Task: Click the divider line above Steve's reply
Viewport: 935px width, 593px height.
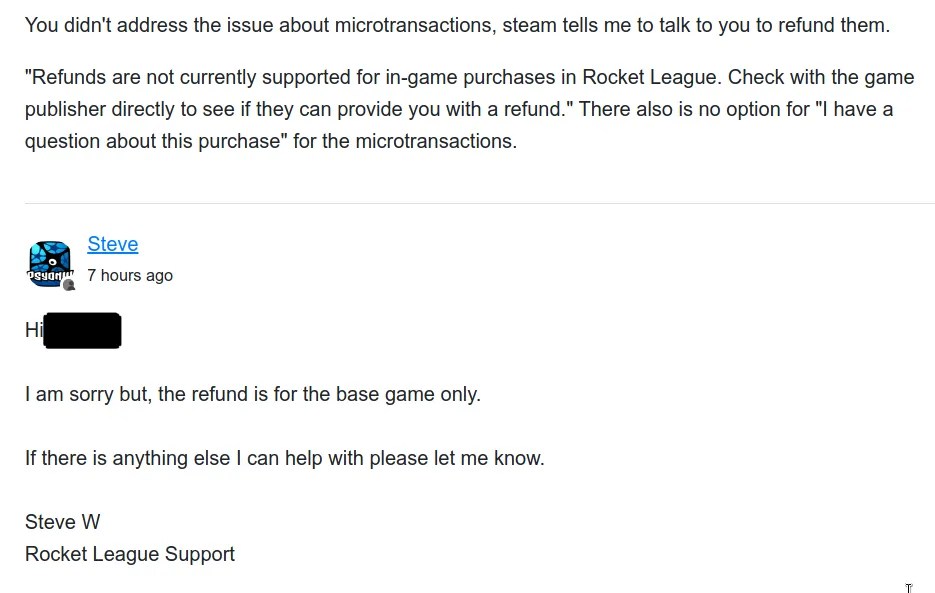Action: coord(479,203)
